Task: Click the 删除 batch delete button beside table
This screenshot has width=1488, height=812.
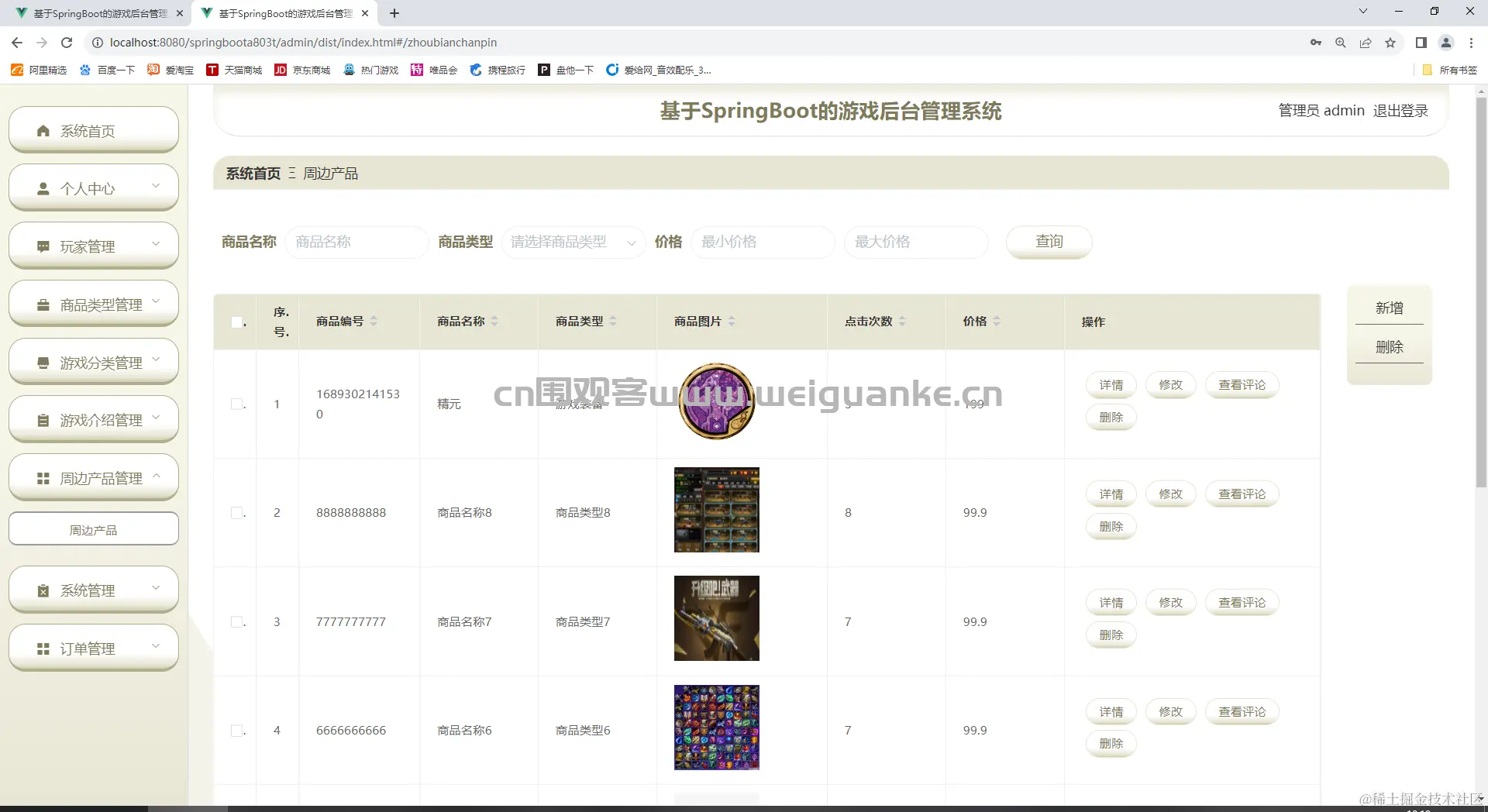Action: pyautogui.click(x=1390, y=347)
